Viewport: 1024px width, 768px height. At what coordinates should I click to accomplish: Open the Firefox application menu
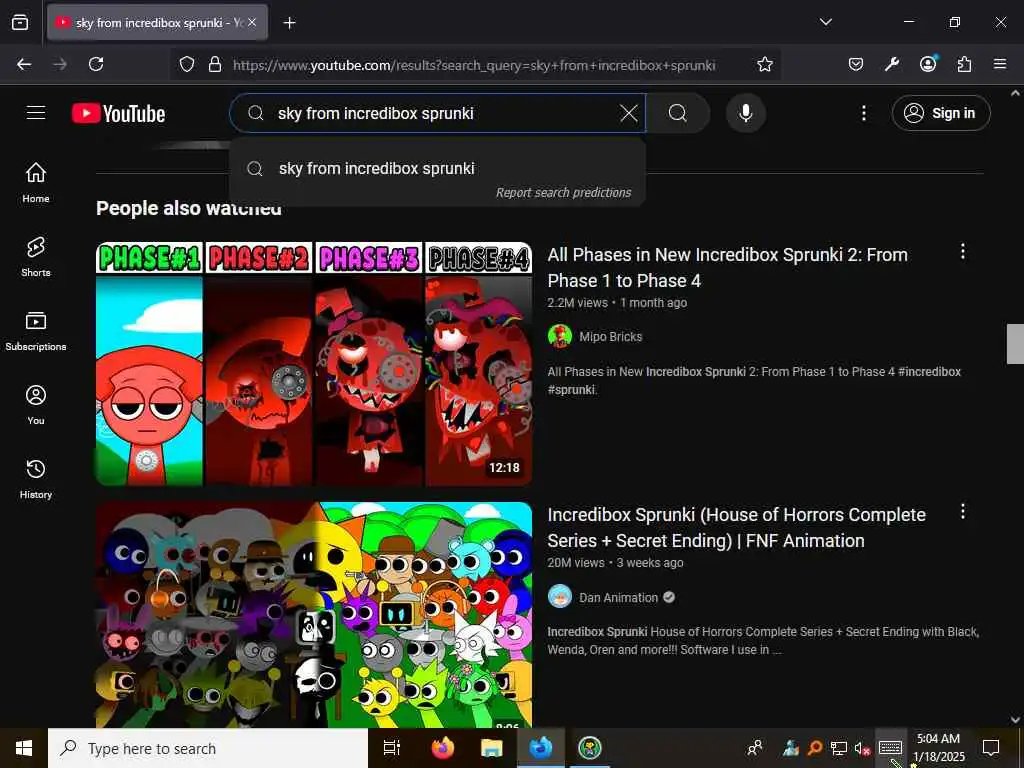pos(1000,64)
